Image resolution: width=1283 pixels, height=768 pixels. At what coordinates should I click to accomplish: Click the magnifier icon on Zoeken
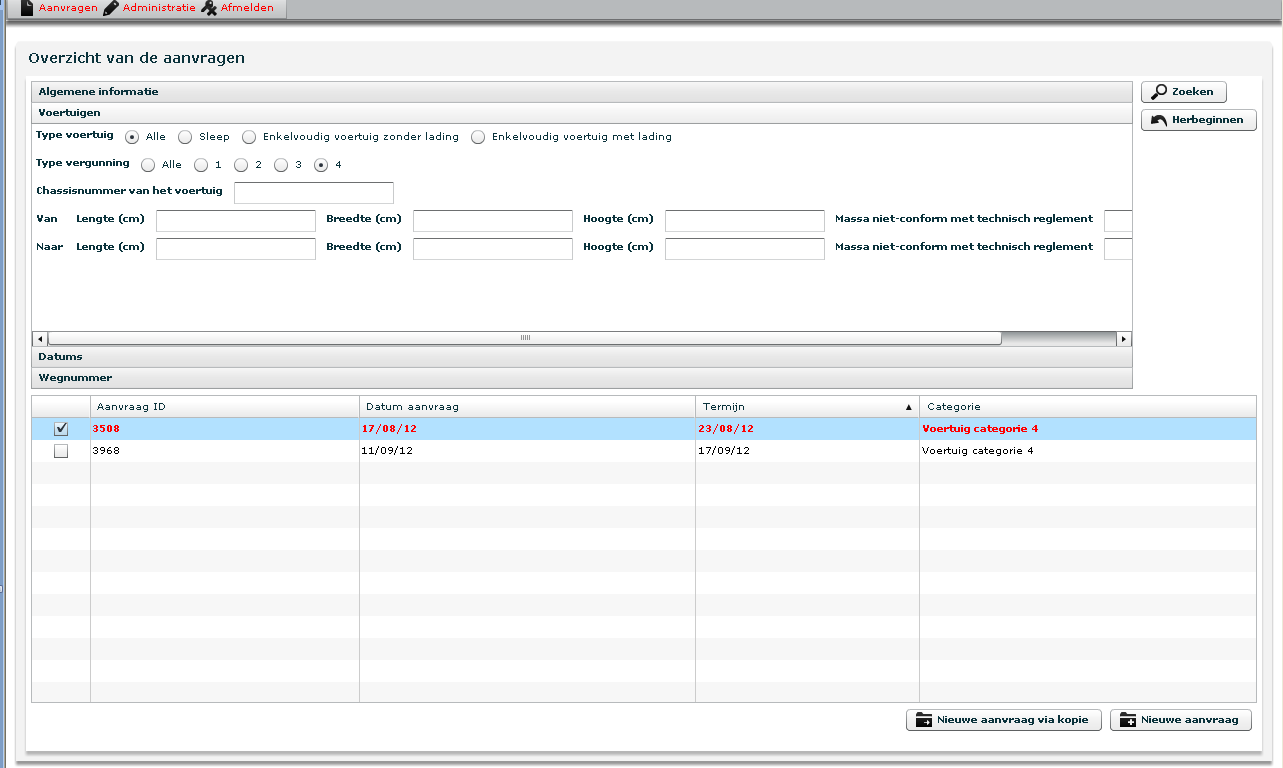[1160, 91]
